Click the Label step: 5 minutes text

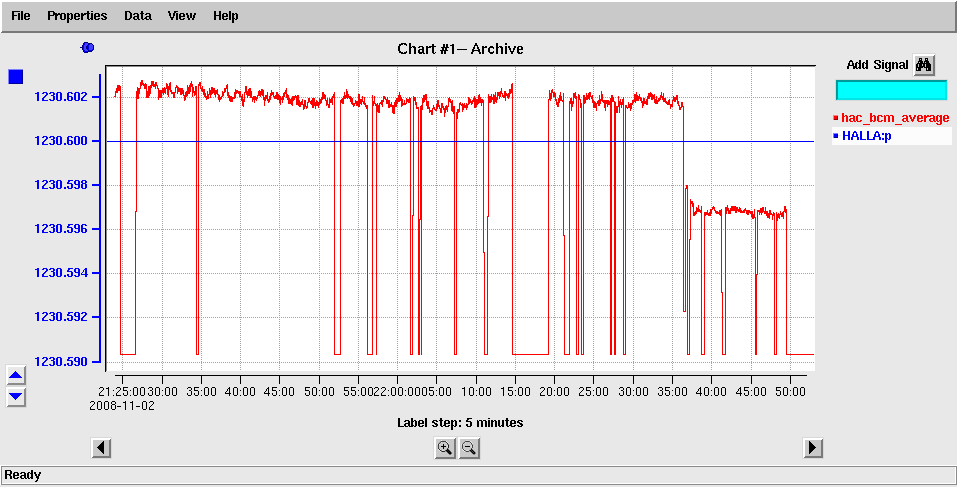[x=460, y=422]
